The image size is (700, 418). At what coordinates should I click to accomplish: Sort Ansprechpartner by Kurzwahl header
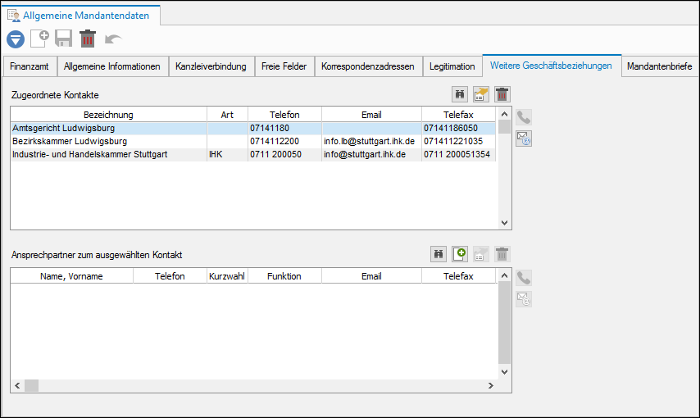pyautogui.click(x=227, y=276)
